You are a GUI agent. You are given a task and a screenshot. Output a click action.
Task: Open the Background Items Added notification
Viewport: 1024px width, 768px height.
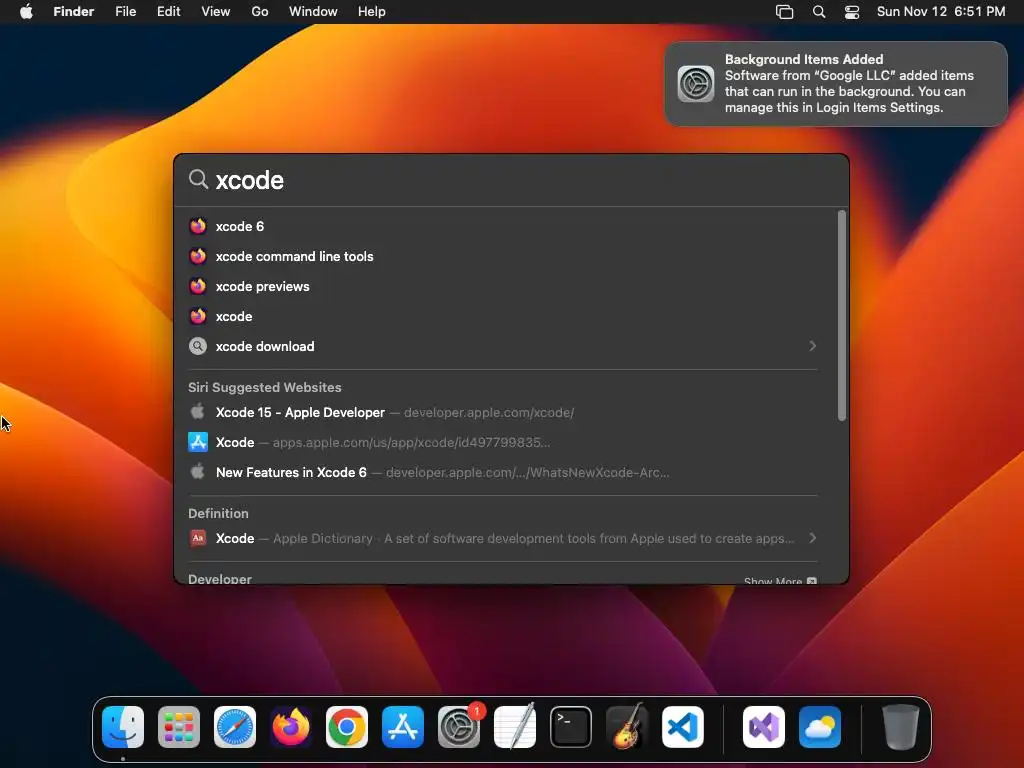[836, 84]
